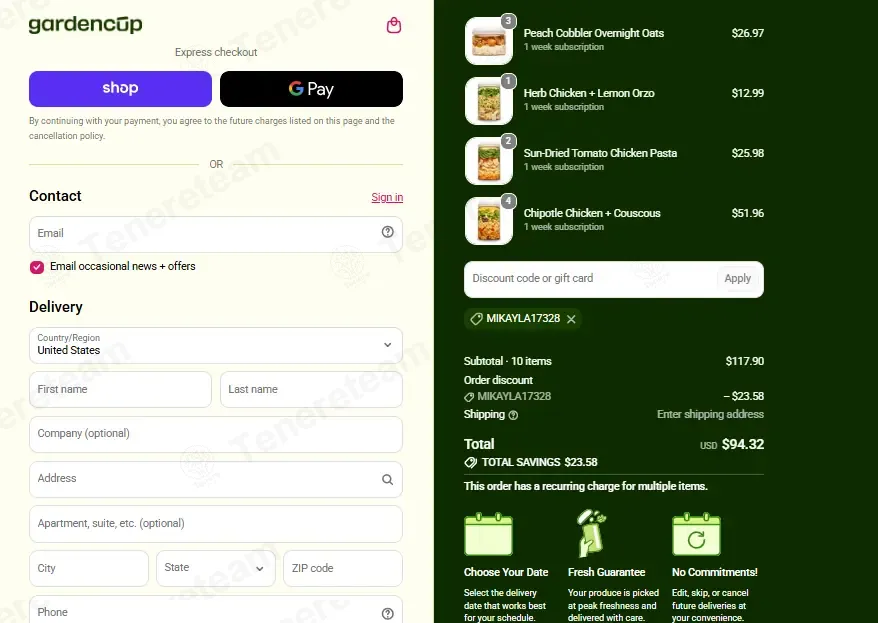
Task: Open the State dropdown
Action: 216,568
